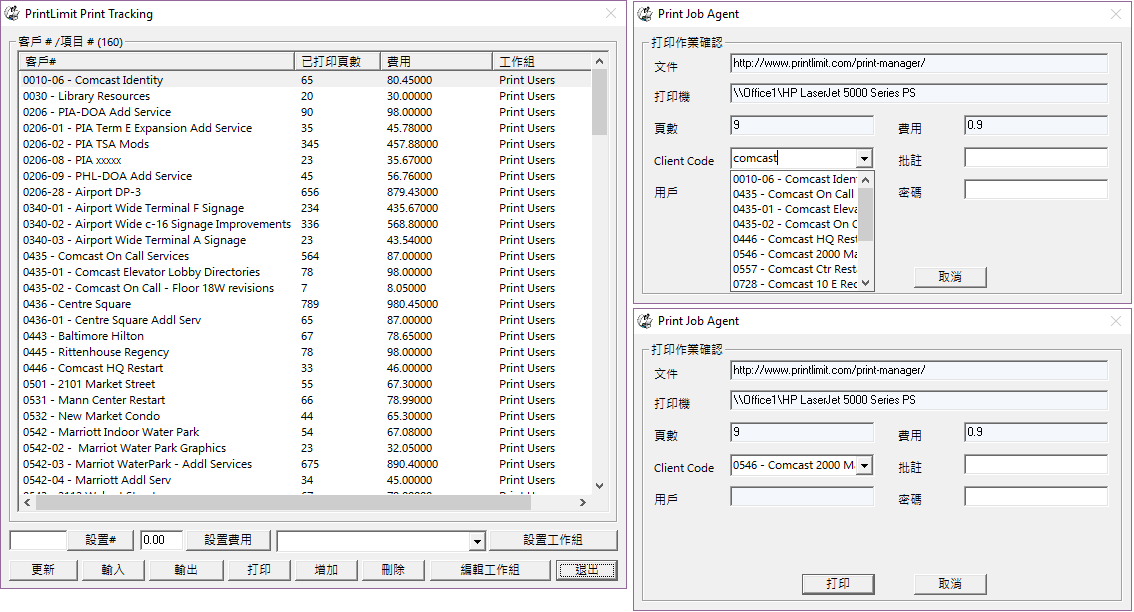Click the 輸出 button
This screenshot has height=612, width=1134.
pos(186,570)
